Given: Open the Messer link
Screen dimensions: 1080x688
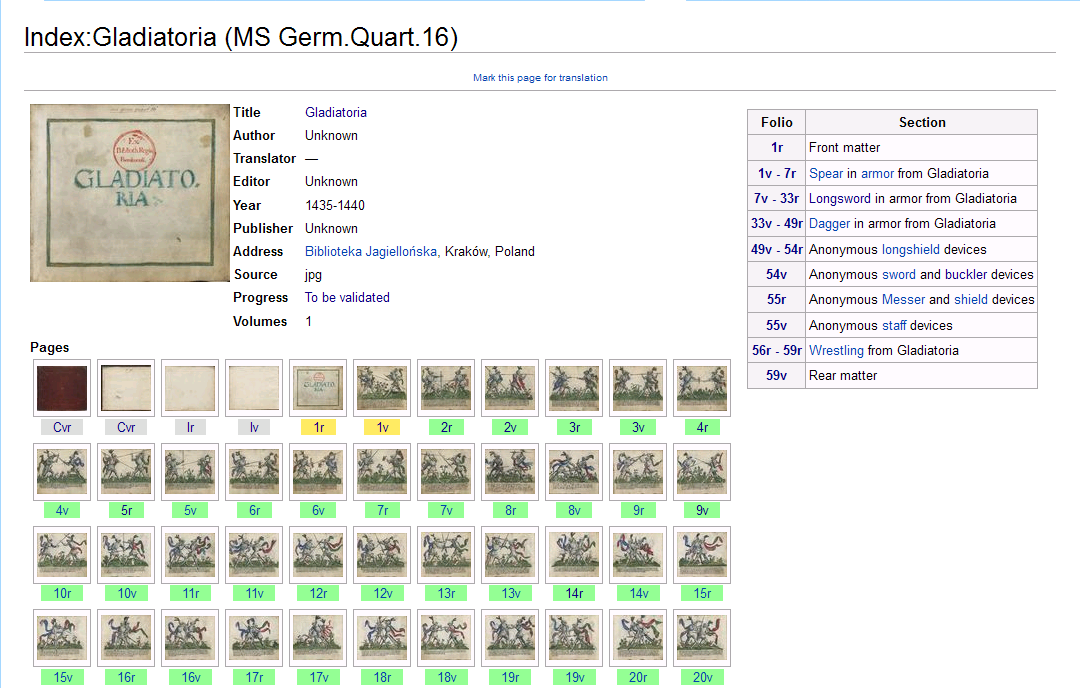Looking at the screenshot, I should pos(903,300).
